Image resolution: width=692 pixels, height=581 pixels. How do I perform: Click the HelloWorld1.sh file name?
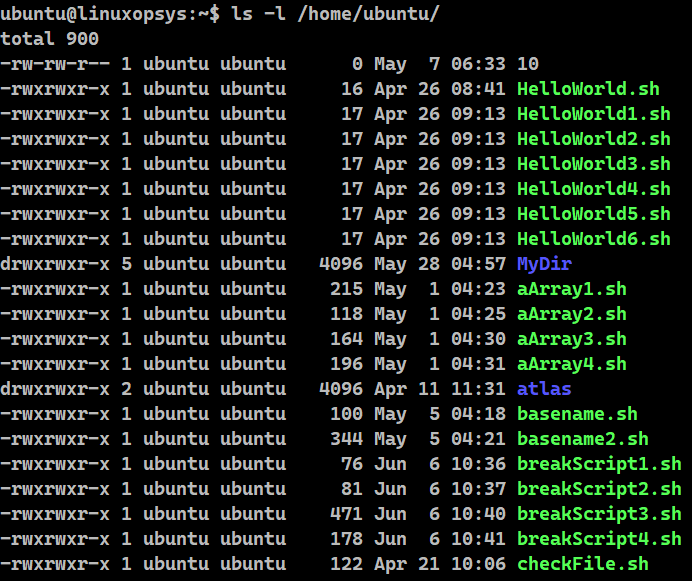point(594,114)
